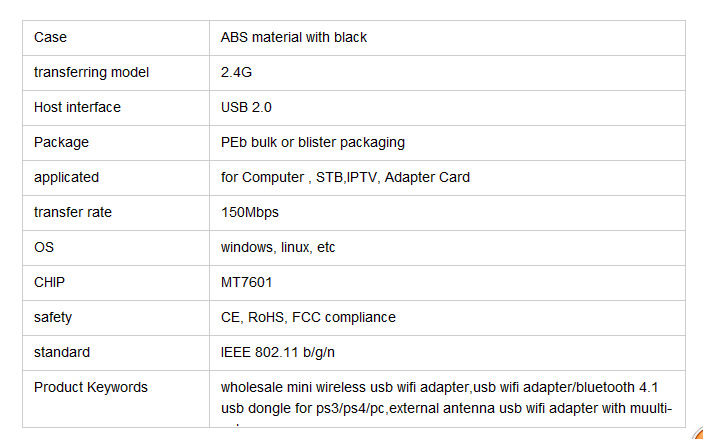Select the "USB 2.0" value
Screen dimensions: 703x439
pos(246,107)
